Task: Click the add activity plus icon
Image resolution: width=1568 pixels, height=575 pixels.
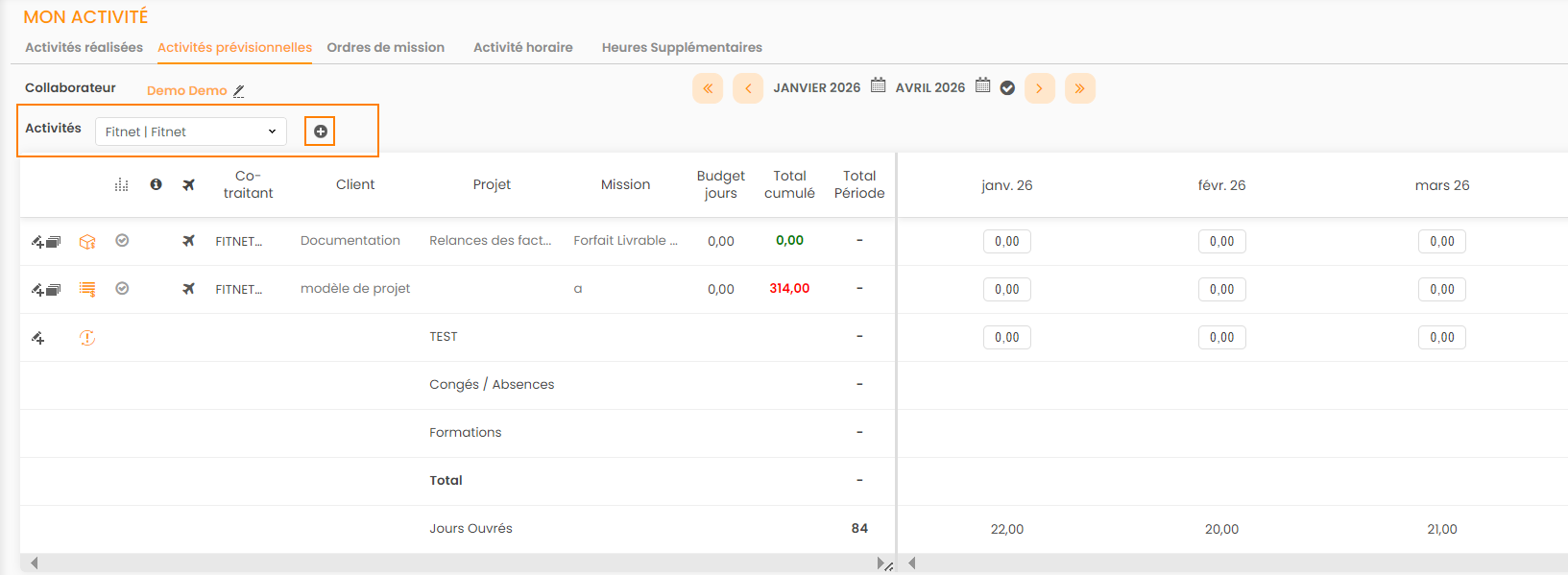Action: (x=320, y=132)
